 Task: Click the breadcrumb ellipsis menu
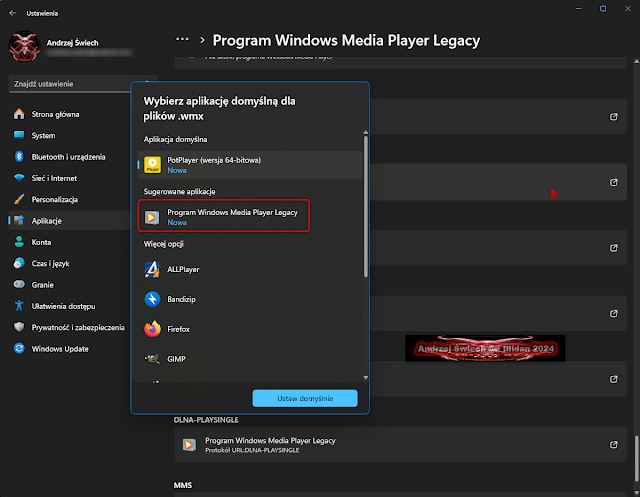(182, 40)
